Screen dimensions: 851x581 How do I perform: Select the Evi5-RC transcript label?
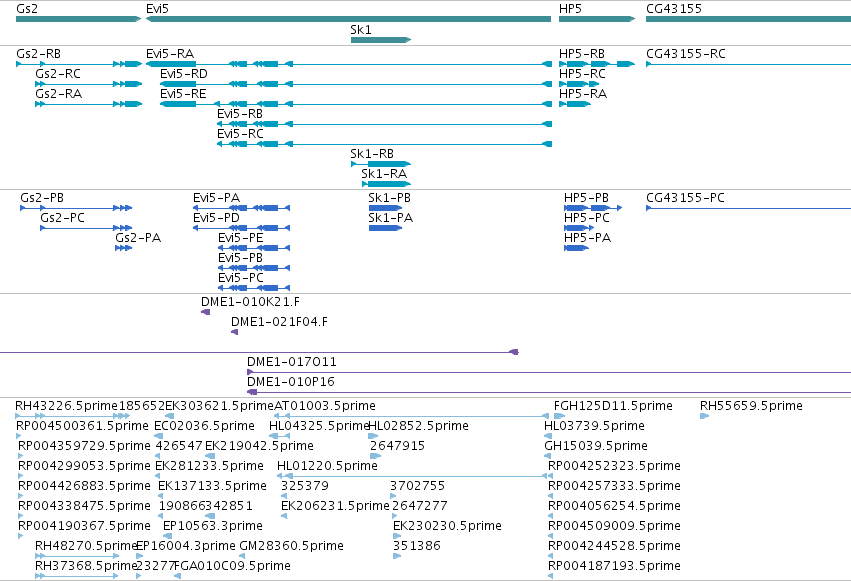click(x=240, y=134)
